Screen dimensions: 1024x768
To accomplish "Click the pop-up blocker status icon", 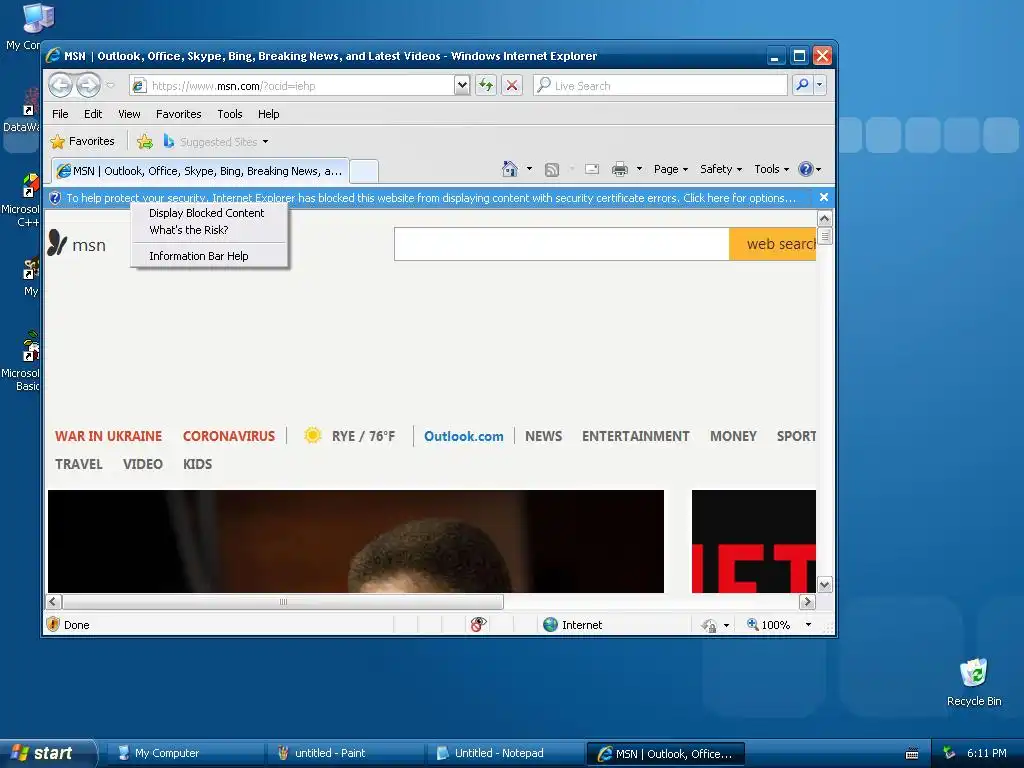I will point(478,625).
